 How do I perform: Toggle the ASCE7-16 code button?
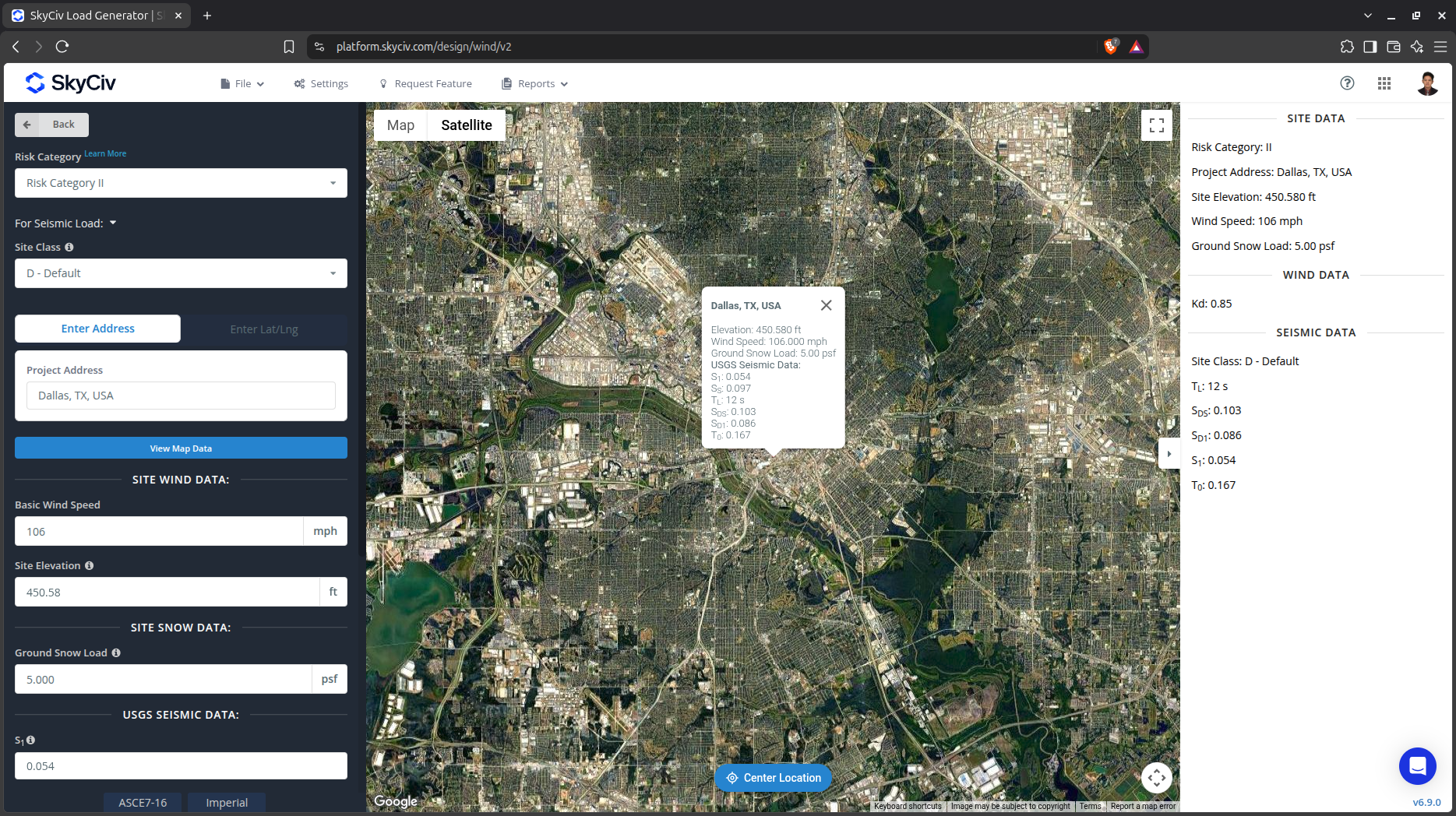(x=143, y=803)
